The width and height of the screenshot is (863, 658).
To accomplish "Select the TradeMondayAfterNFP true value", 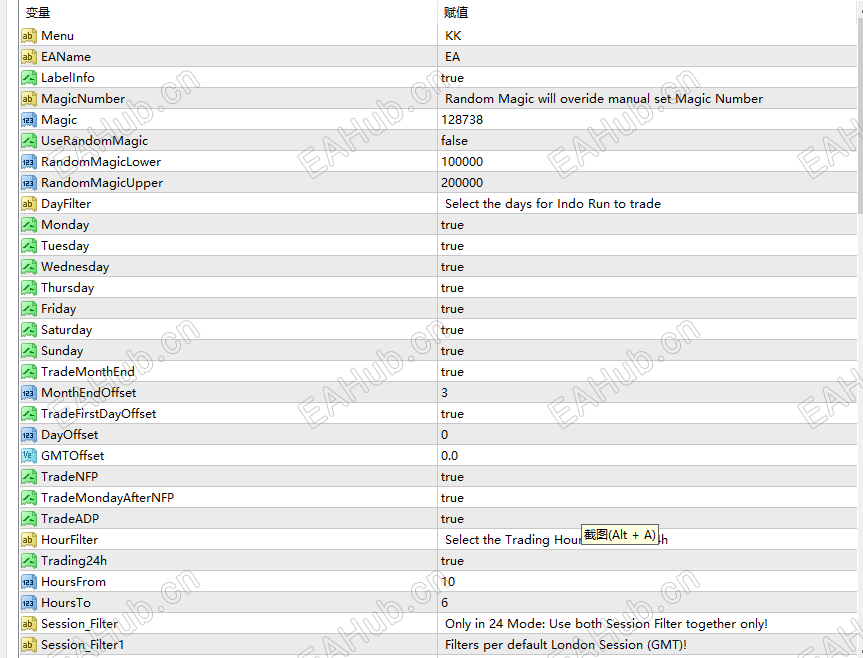I will point(452,498).
